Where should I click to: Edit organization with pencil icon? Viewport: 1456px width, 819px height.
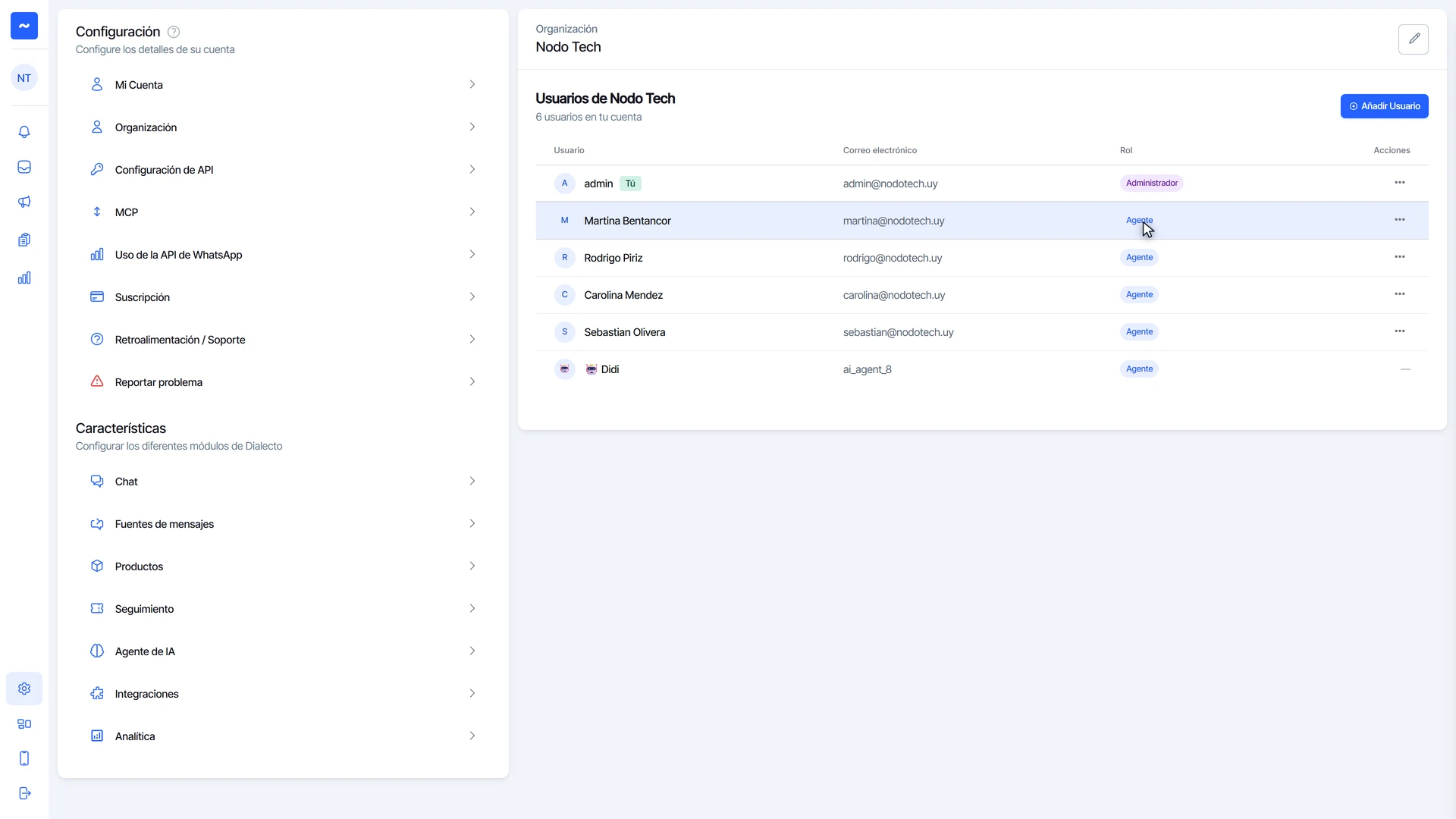[x=1414, y=39]
